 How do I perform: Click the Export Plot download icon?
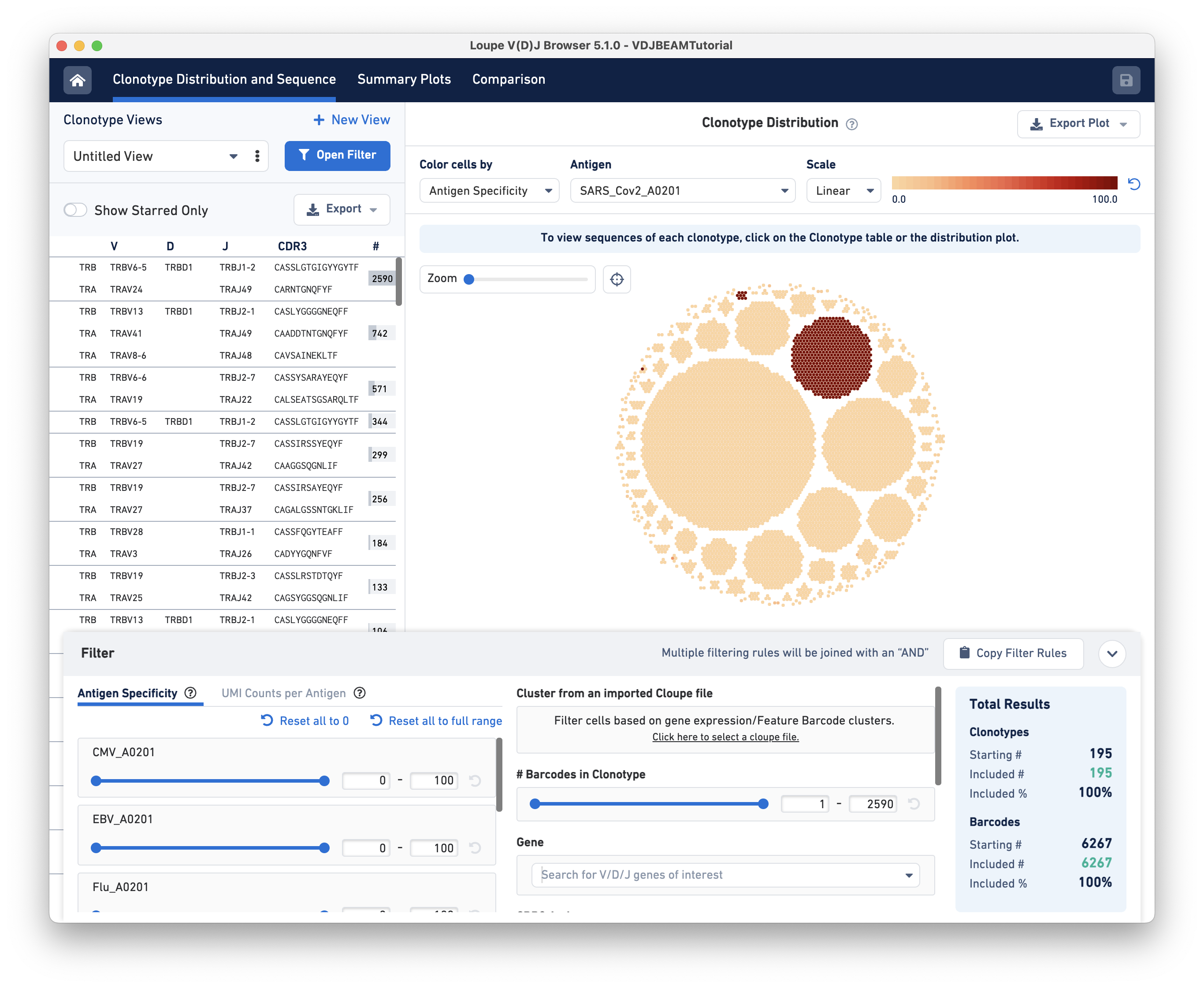coord(1036,123)
